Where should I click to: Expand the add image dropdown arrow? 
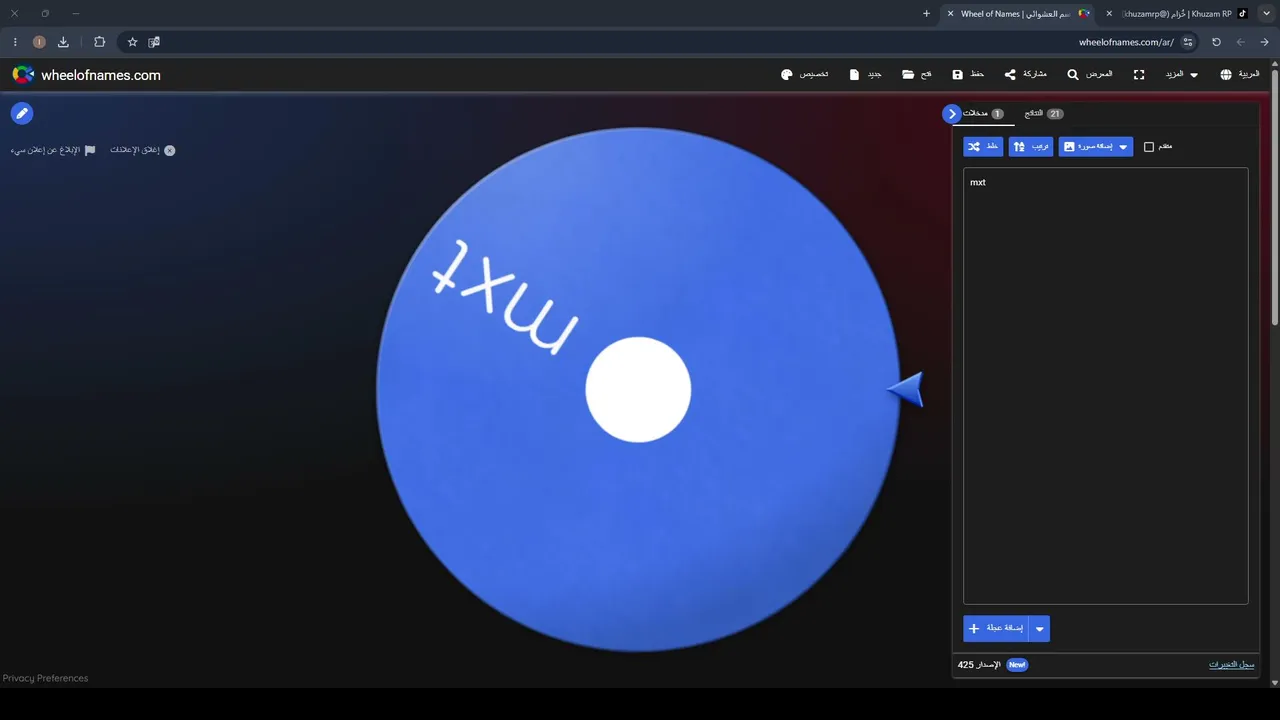click(1123, 147)
